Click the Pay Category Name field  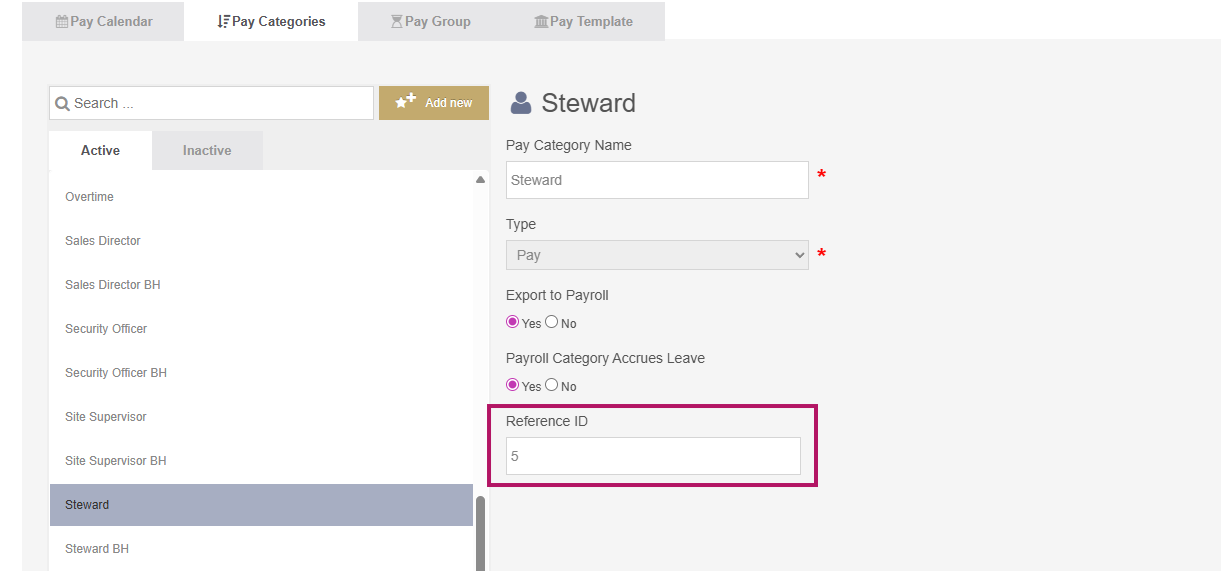[656, 180]
